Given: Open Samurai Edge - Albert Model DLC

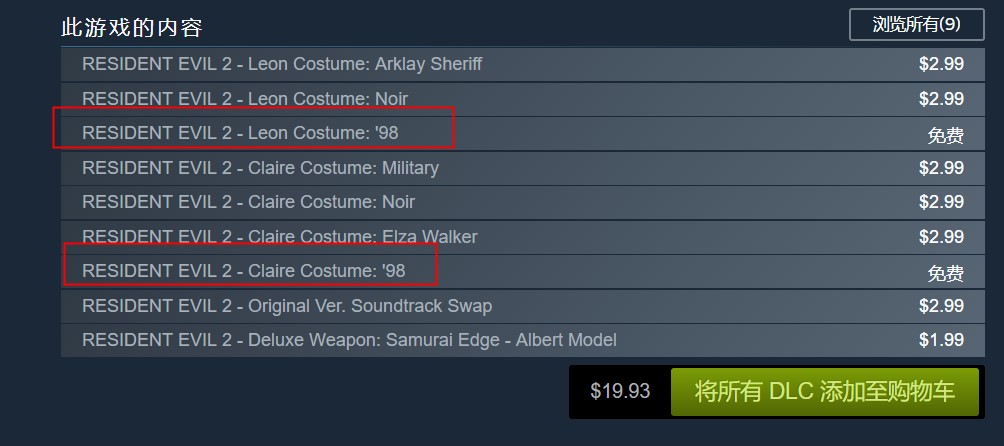Looking at the screenshot, I should click(x=522, y=340).
